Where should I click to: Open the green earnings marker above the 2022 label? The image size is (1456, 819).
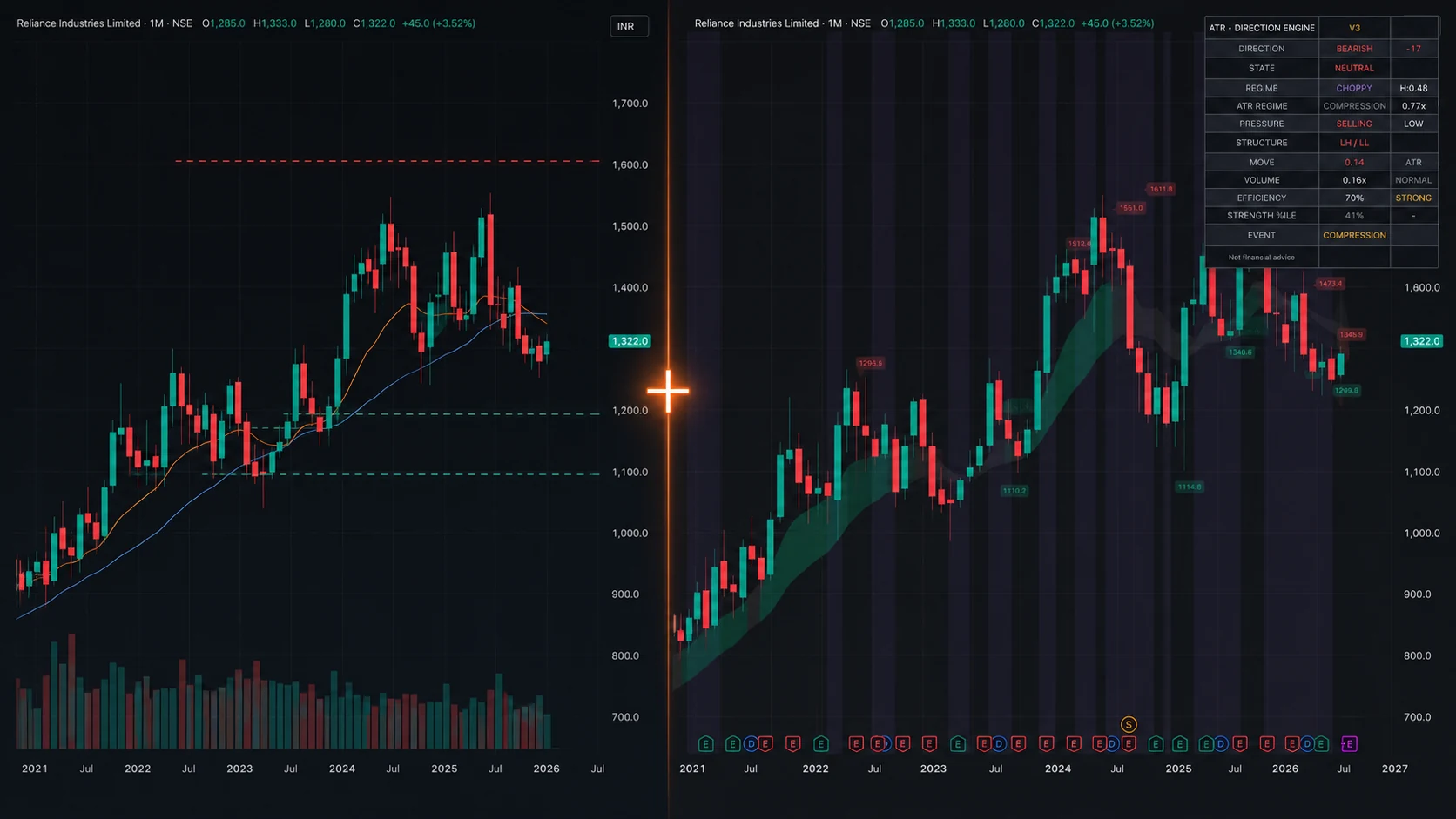(x=820, y=744)
